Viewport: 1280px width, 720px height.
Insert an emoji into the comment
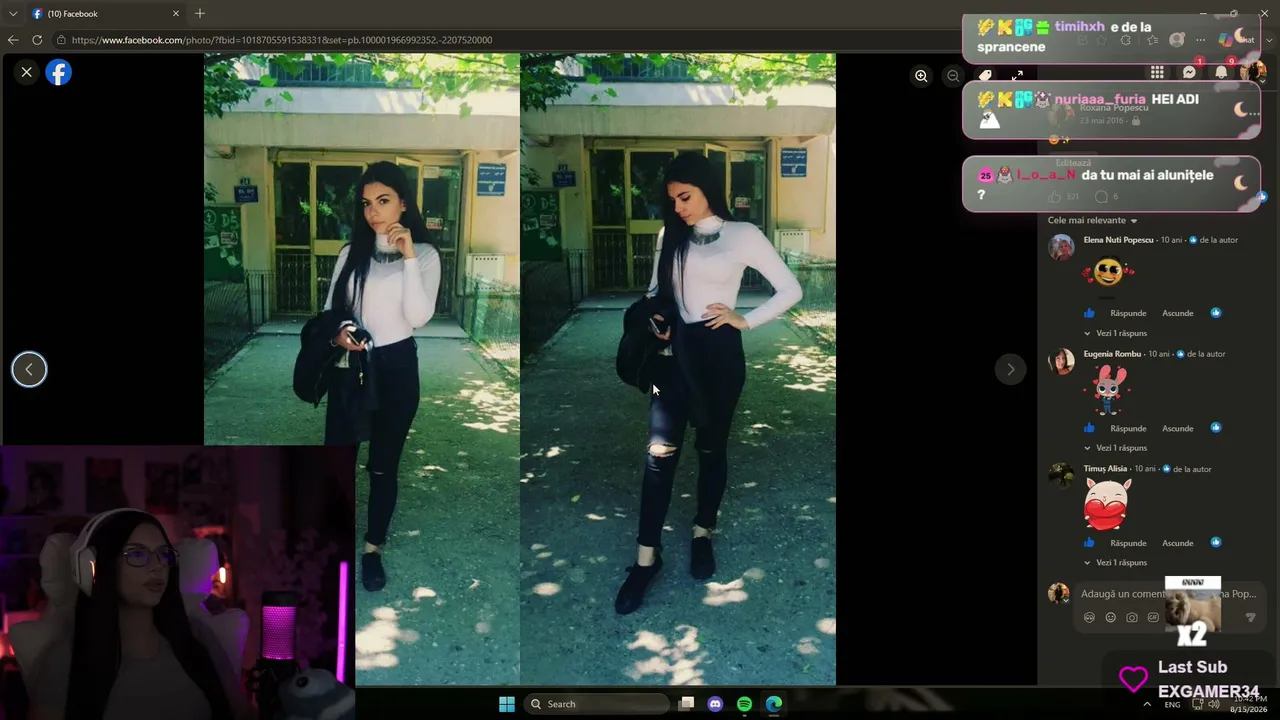(x=1110, y=618)
